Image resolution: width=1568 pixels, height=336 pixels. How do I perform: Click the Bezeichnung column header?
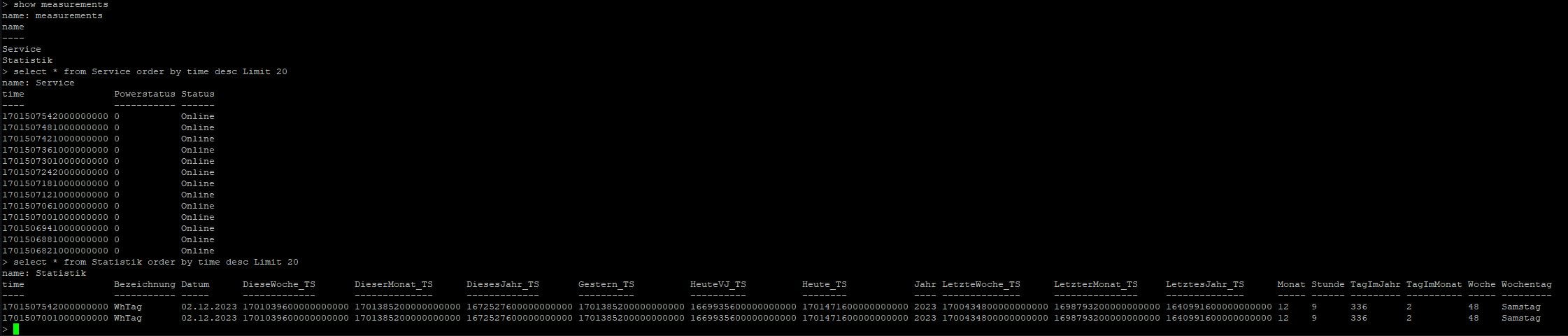point(145,284)
